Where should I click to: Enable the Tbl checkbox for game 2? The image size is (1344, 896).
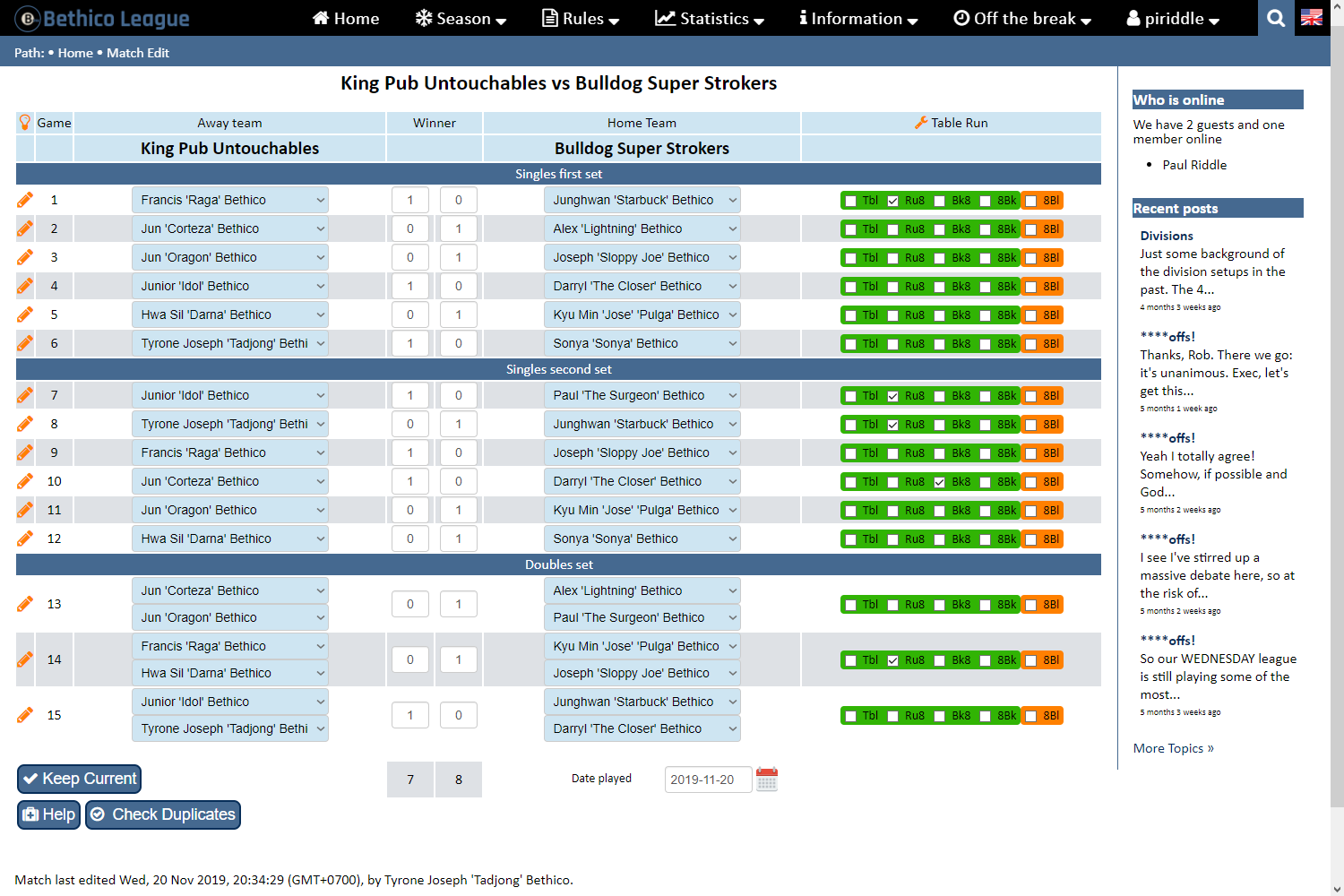[x=851, y=229]
